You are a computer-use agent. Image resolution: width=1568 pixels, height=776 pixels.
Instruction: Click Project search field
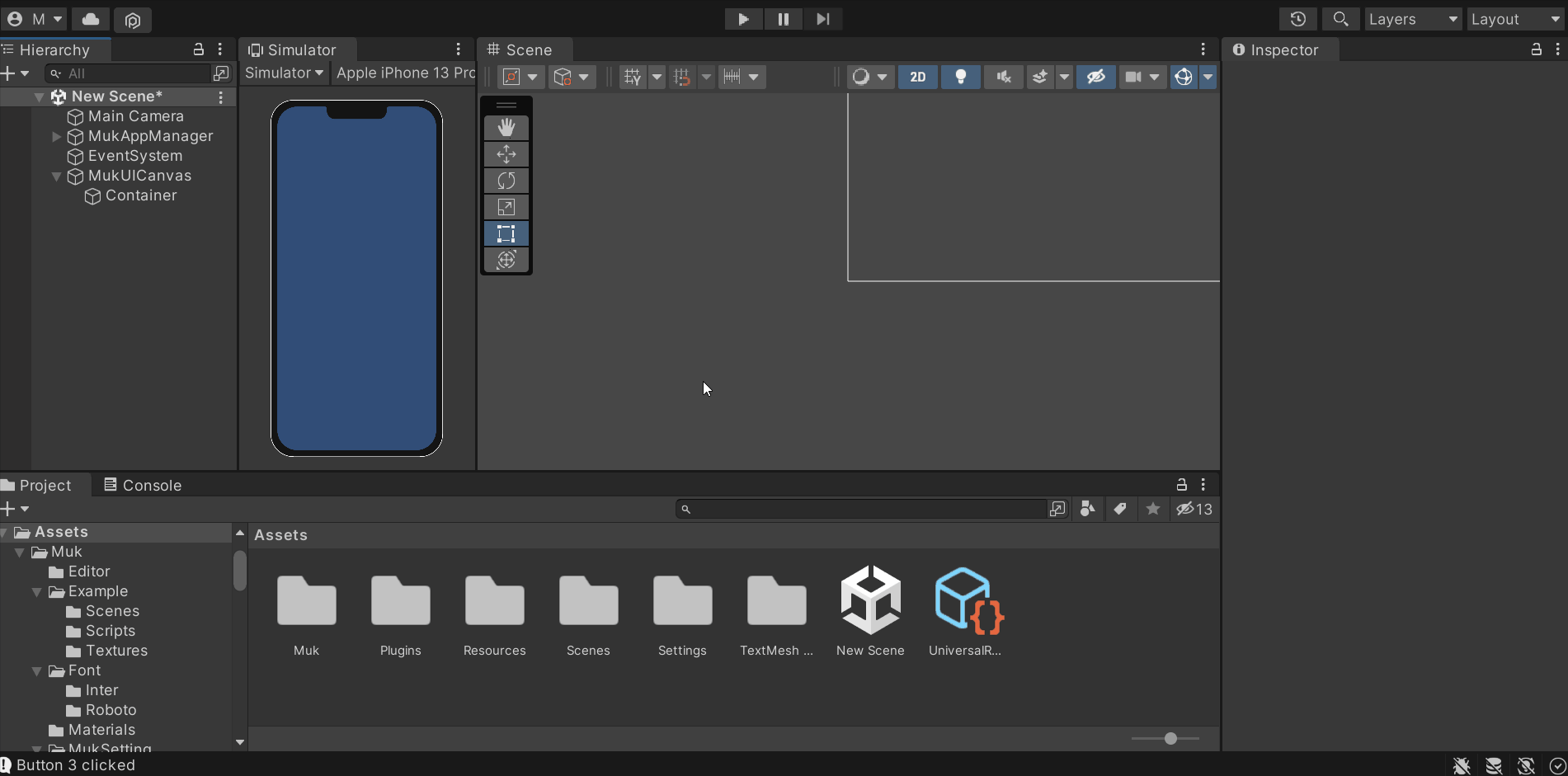(861, 509)
